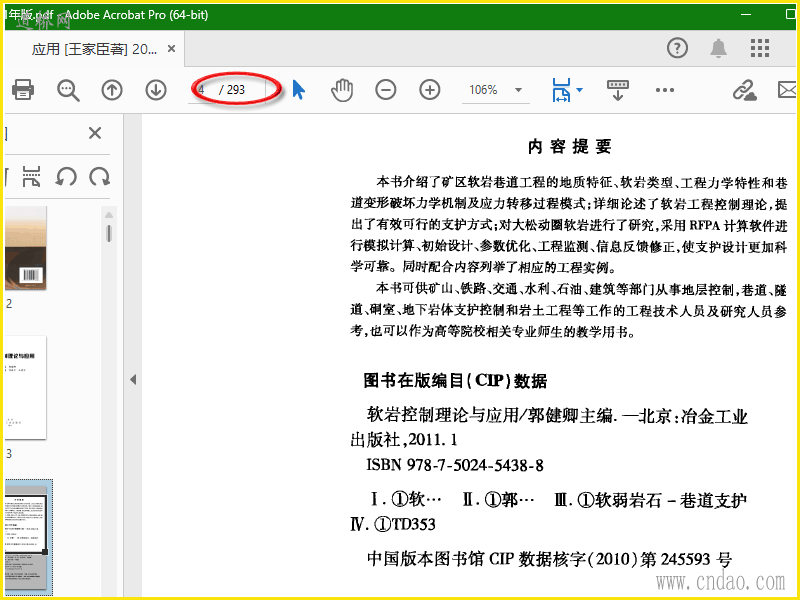Close the document tab
Image resolution: width=800 pixels, height=600 pixels.
(x=171, y=48)
